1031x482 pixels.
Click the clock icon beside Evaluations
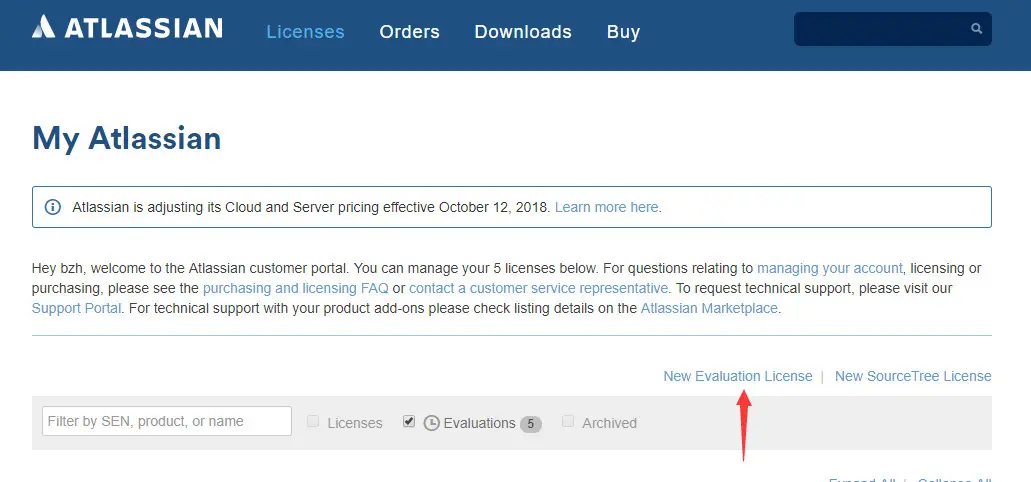(x=432, y=423)
